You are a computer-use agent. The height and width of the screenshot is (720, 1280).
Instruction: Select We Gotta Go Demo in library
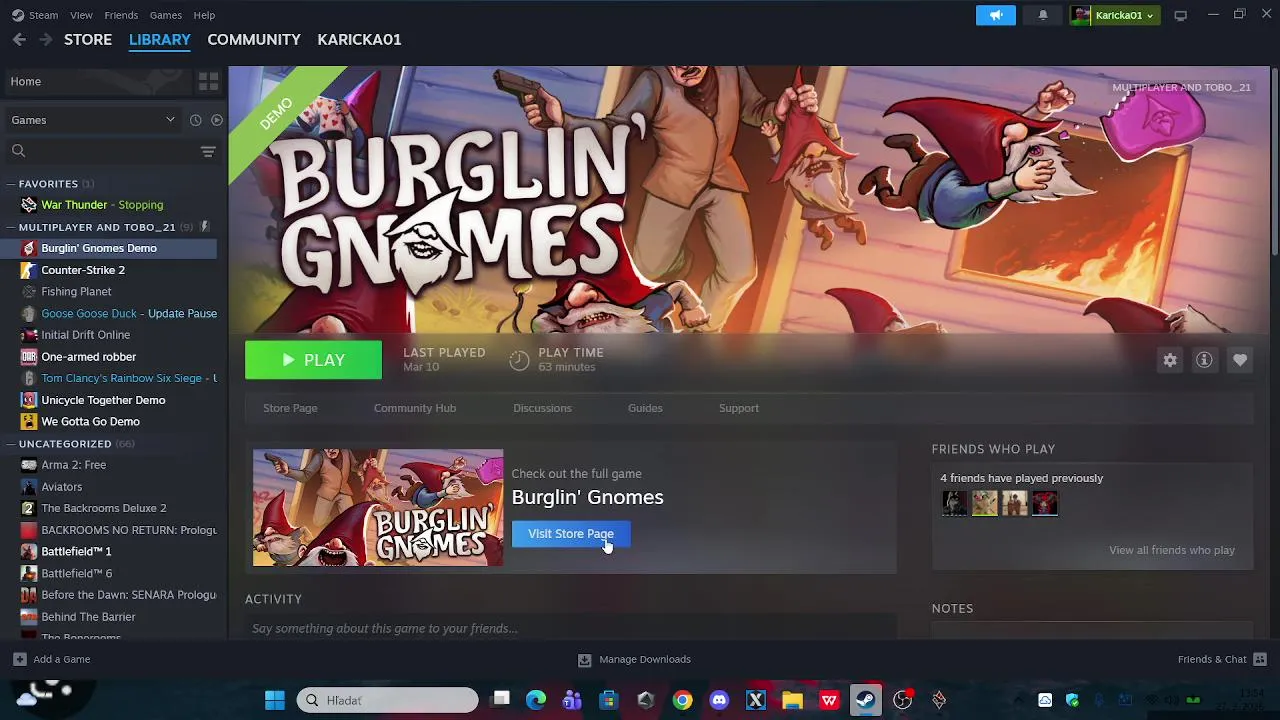coord(110,422)
